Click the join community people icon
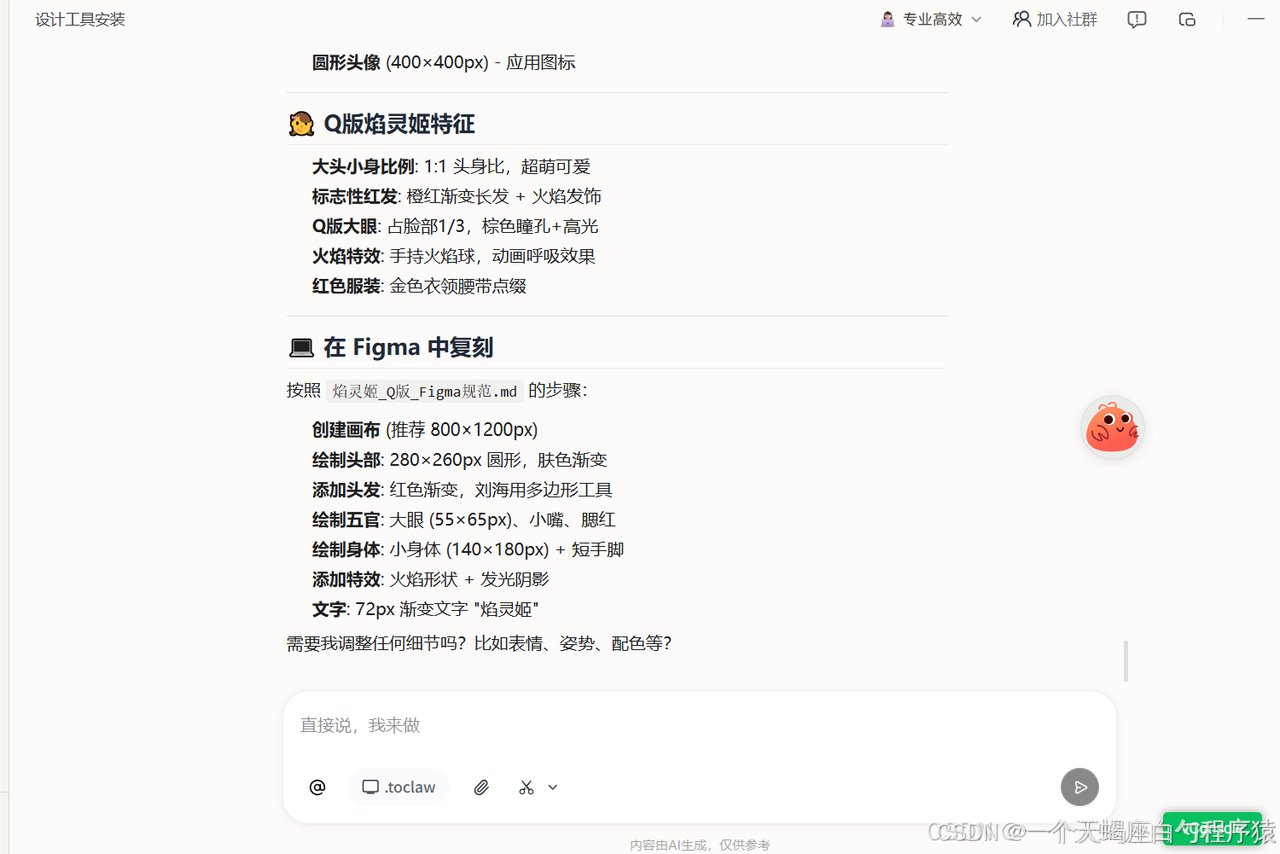The image size is (1280, 854). pyautogui.click(x=1021, y=19)
